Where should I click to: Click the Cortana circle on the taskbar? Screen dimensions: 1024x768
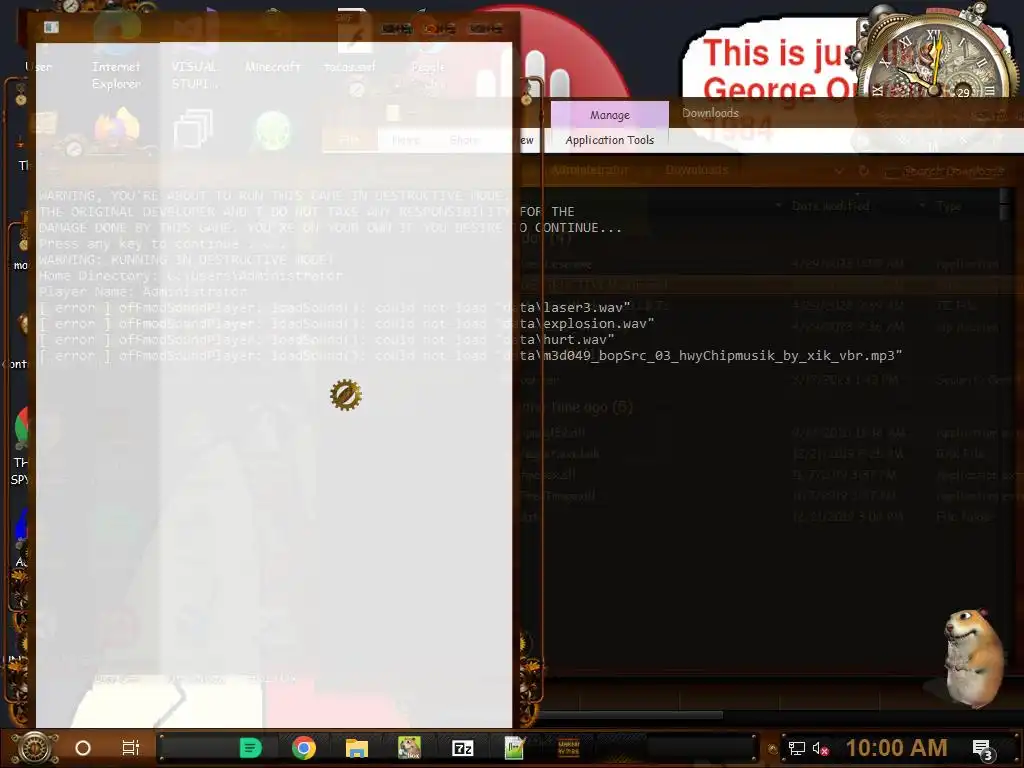[83, 748]
